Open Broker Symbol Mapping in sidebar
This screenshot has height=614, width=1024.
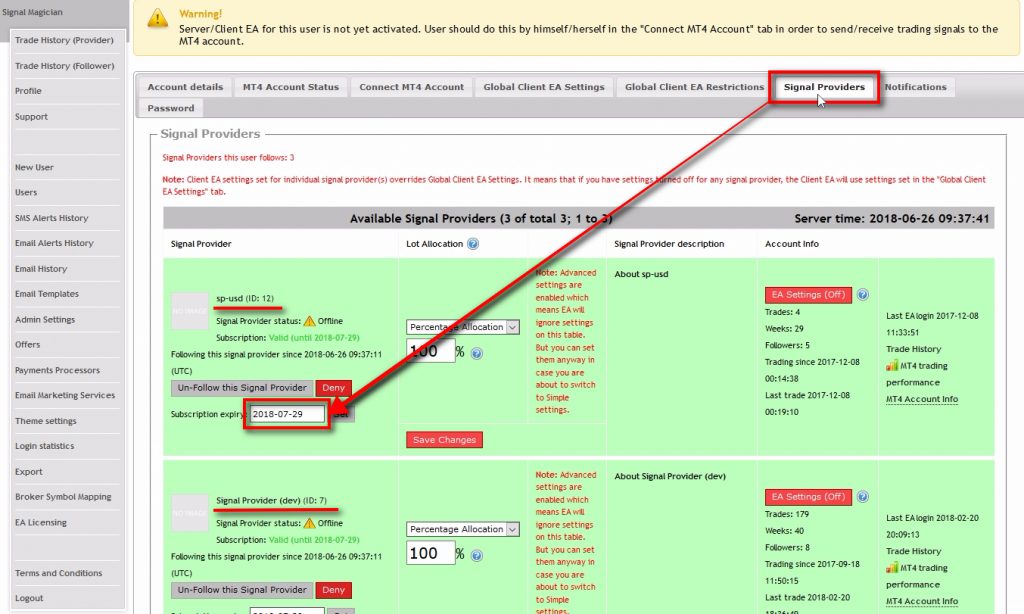63,497
